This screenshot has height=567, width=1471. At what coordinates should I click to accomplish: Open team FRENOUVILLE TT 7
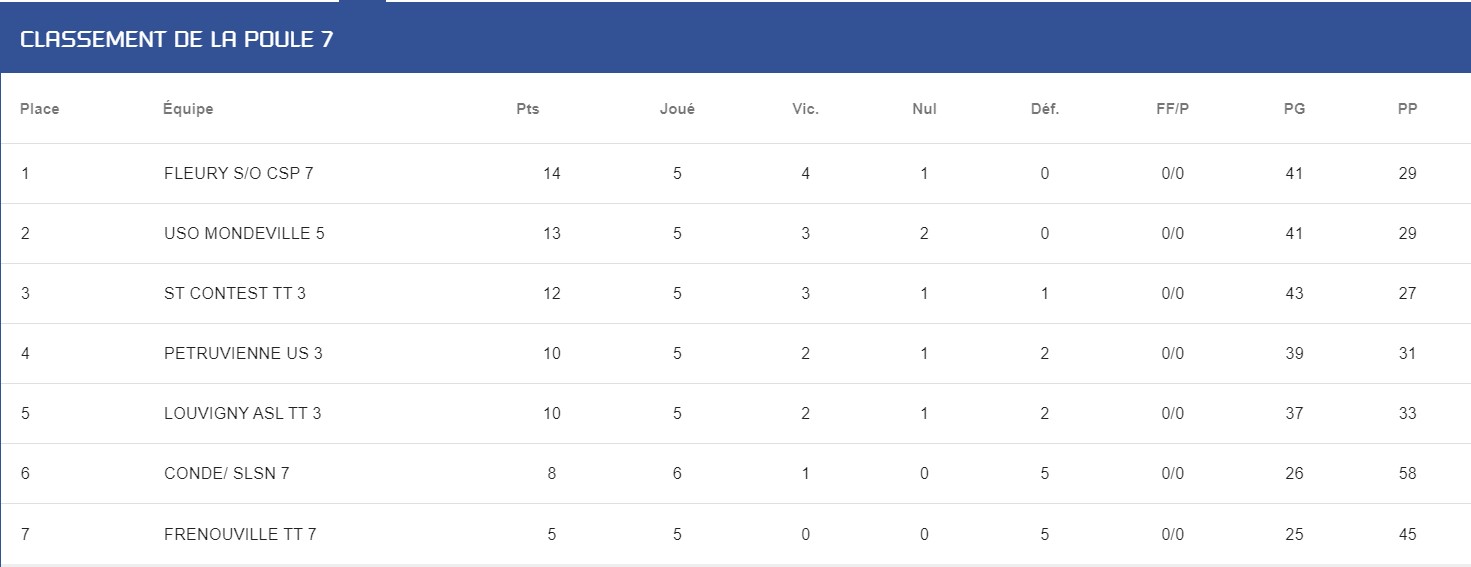point(240,534)
